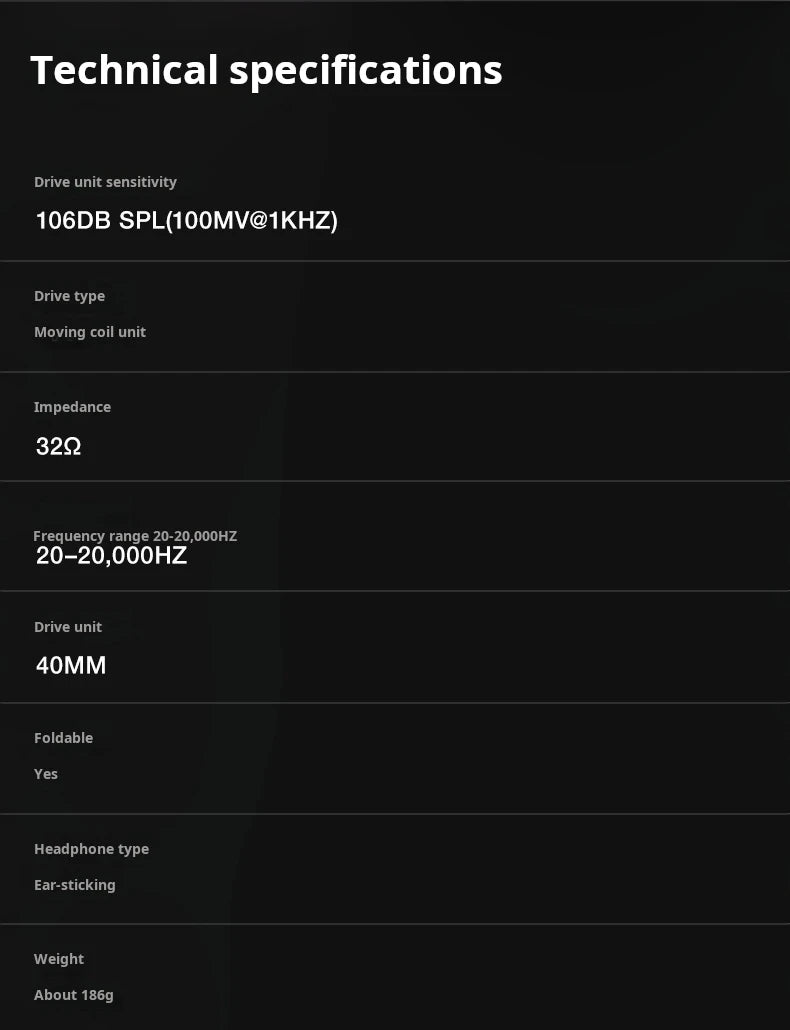Click the "Drive unit" label above 40MM
The image size is (790, 1030).
(68, 627)
